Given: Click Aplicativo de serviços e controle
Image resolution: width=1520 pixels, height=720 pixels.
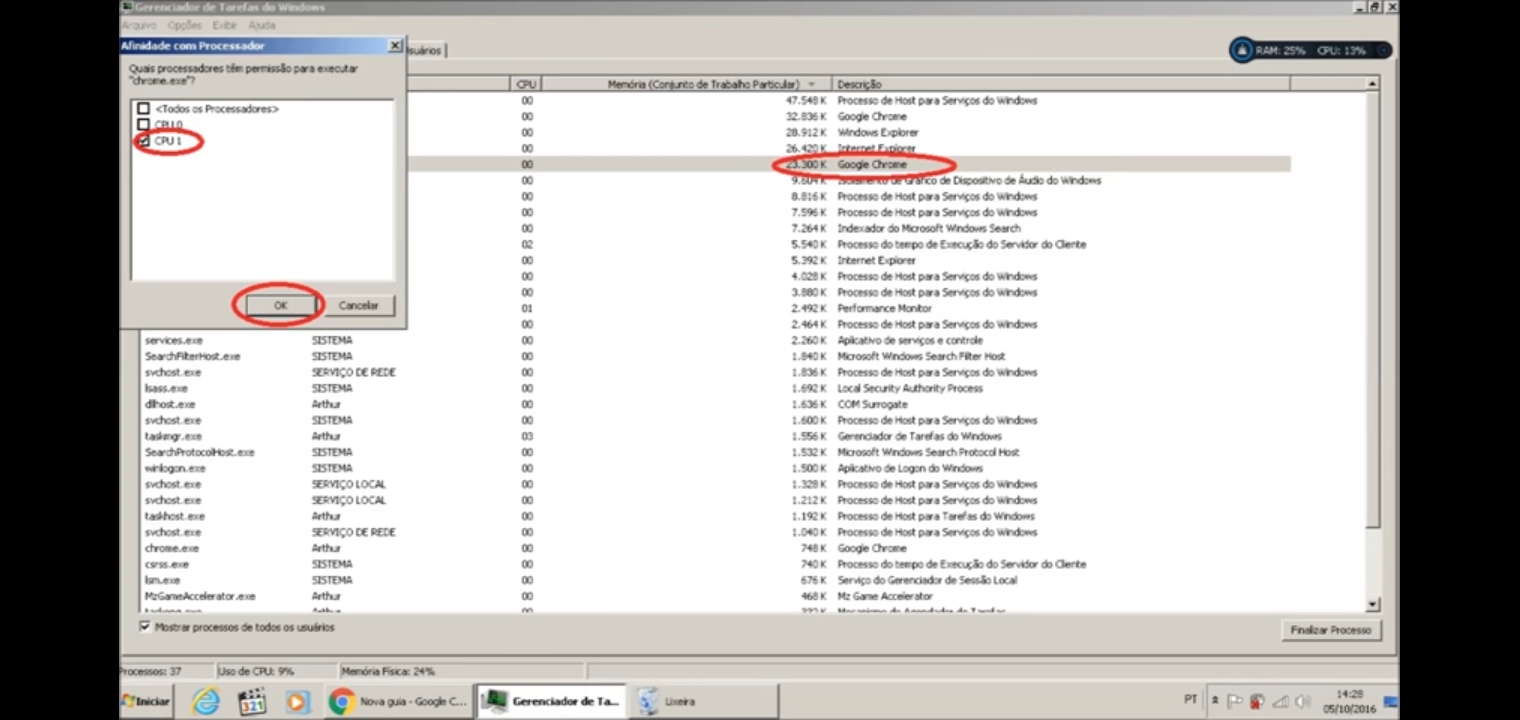Looking at the screenshot, I should 910,340.
